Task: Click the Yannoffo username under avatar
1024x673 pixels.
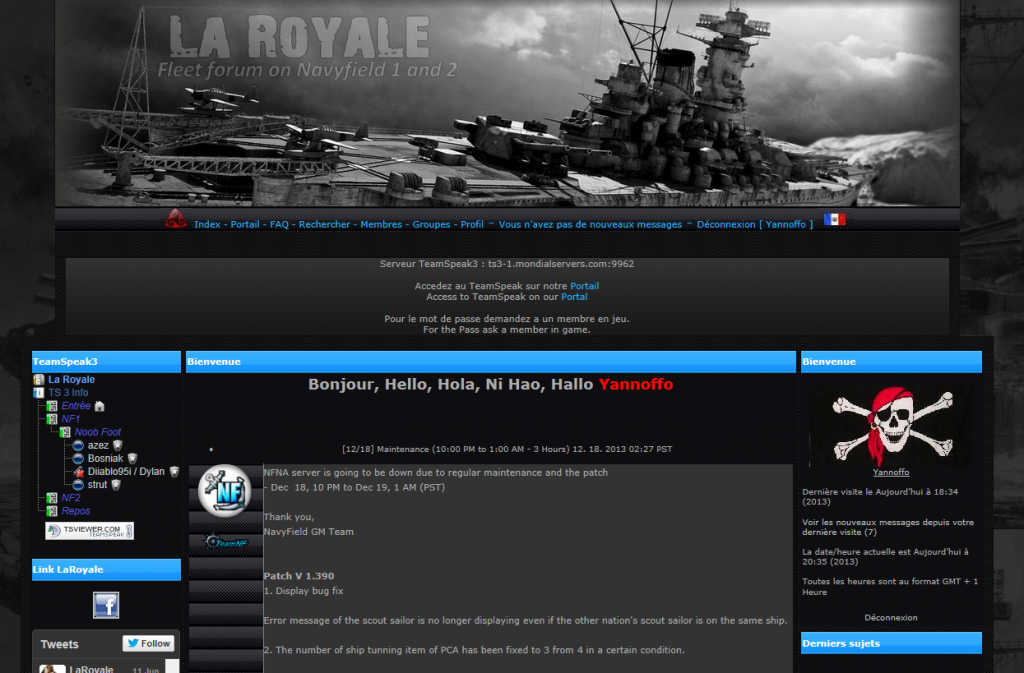Action: [891, 472]
